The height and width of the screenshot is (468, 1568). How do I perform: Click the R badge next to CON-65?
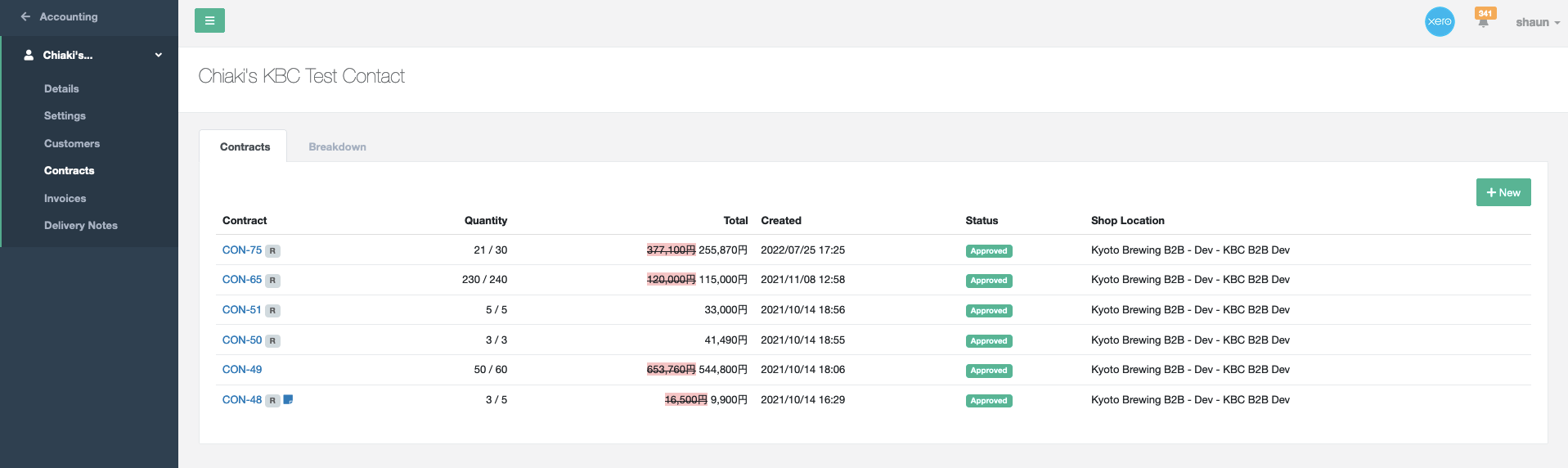point(272,281)
